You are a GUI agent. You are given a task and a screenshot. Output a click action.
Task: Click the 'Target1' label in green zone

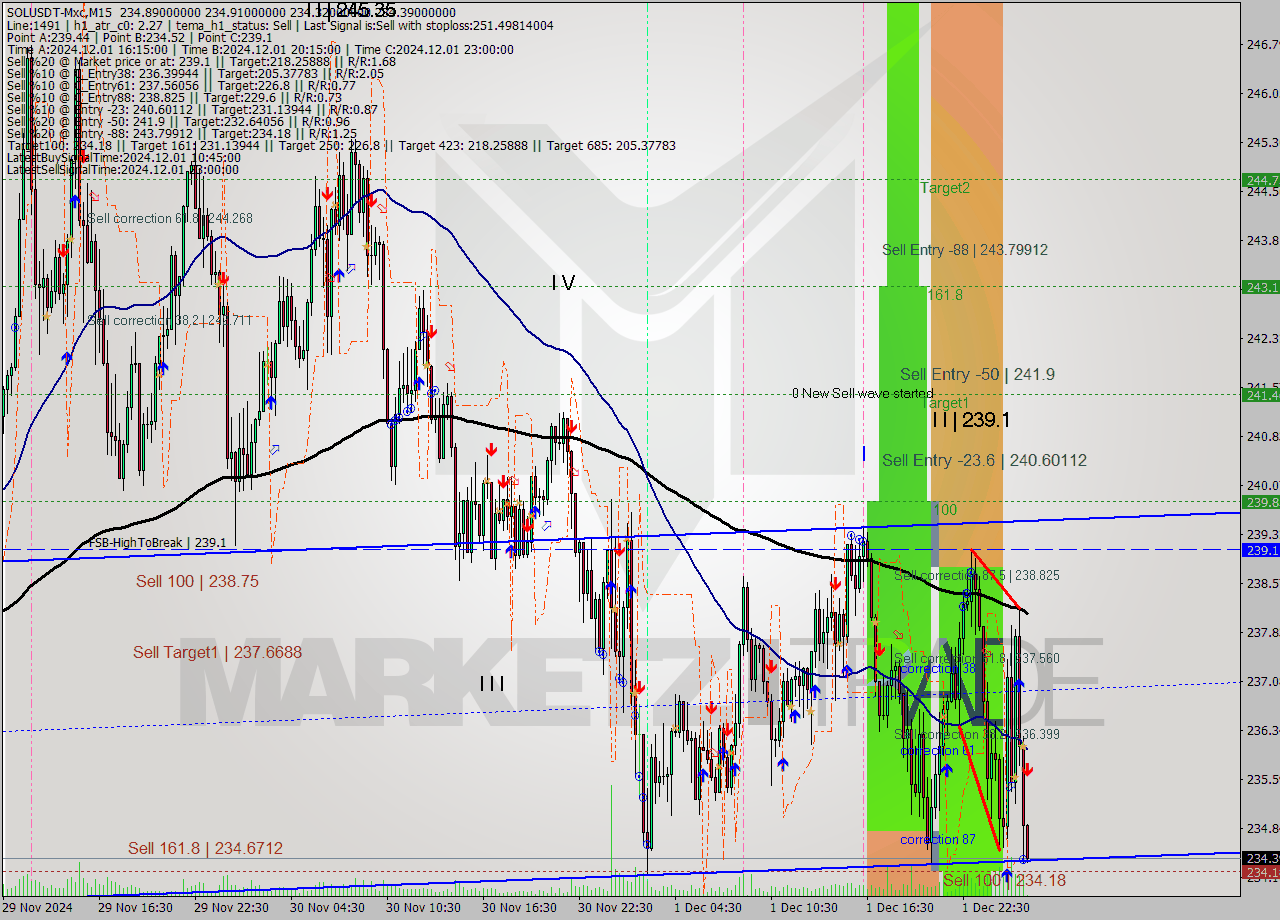tap(947, 402)
